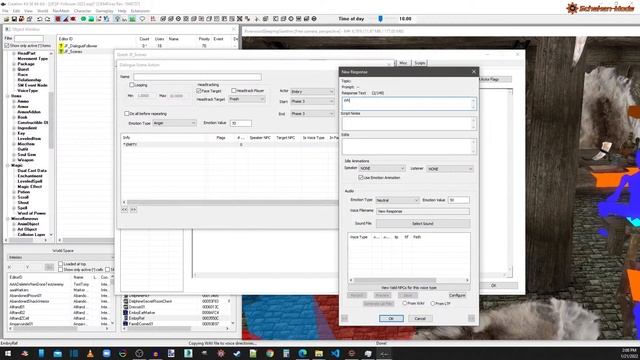Open the End phase dropdown
The width and height of the screenshot is (640, 360).
[x=312, y=114]
